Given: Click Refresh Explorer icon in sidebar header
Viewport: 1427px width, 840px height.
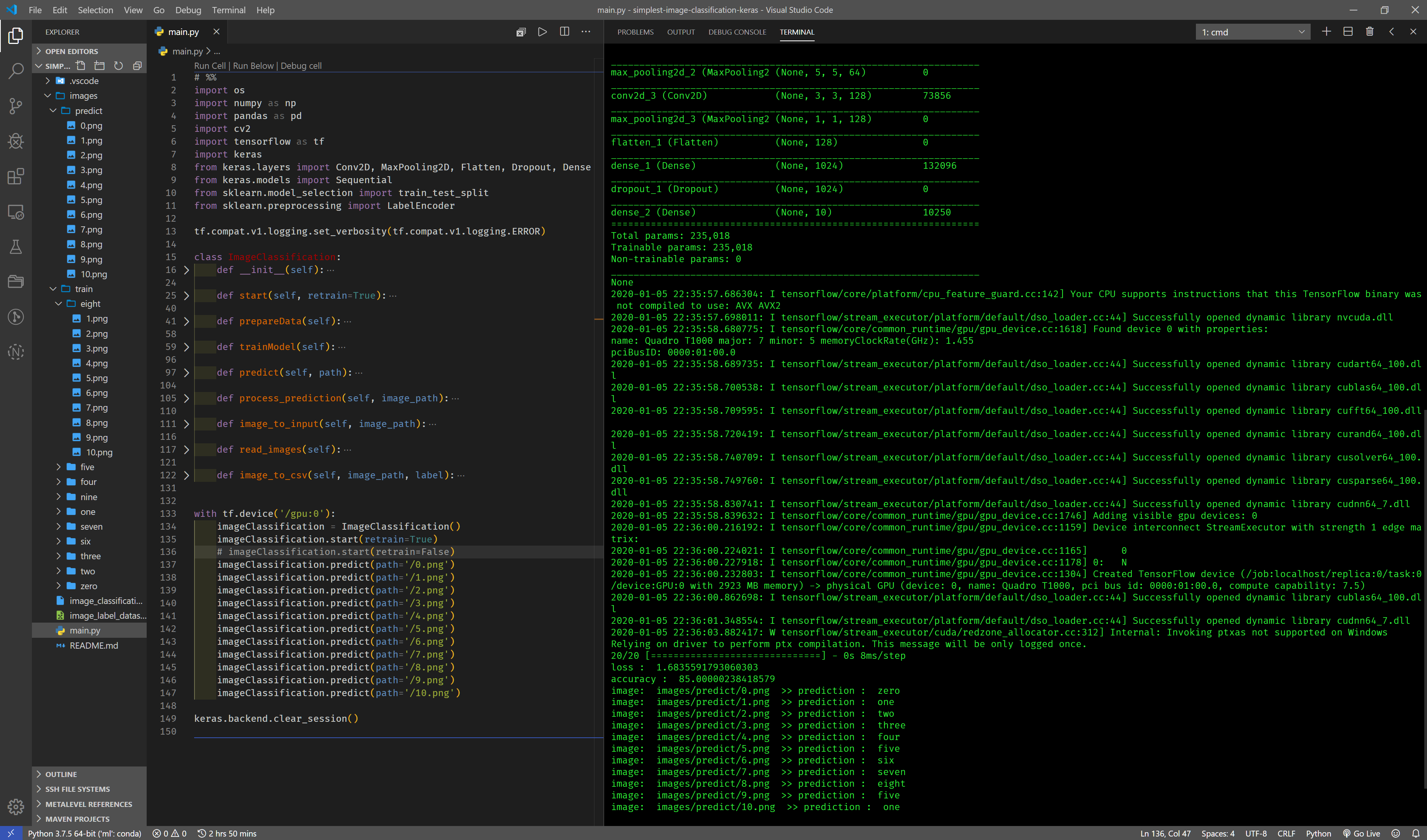Looking at the screenshot, I should pyautogui.click(x=118, y=66).
